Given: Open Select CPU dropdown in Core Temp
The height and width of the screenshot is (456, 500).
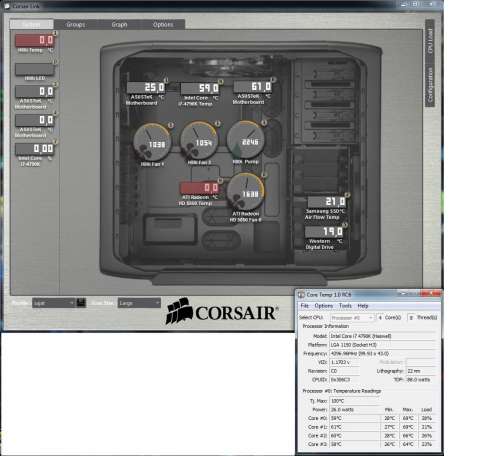Looking at the screenshot, I should [352, 318].
